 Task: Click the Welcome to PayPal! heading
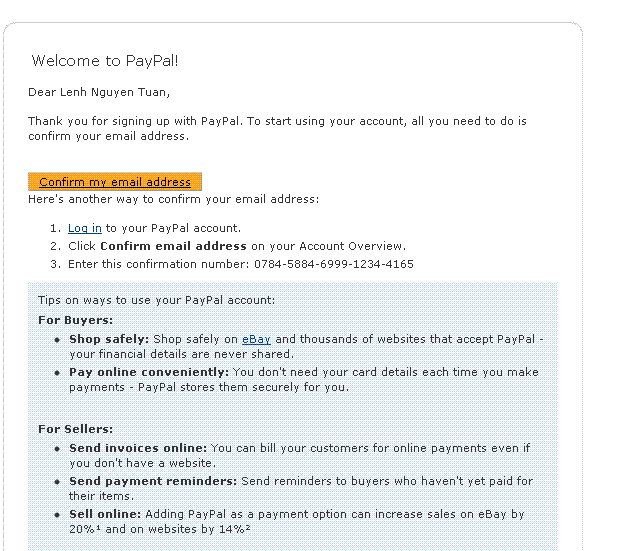tap(105, 61)
